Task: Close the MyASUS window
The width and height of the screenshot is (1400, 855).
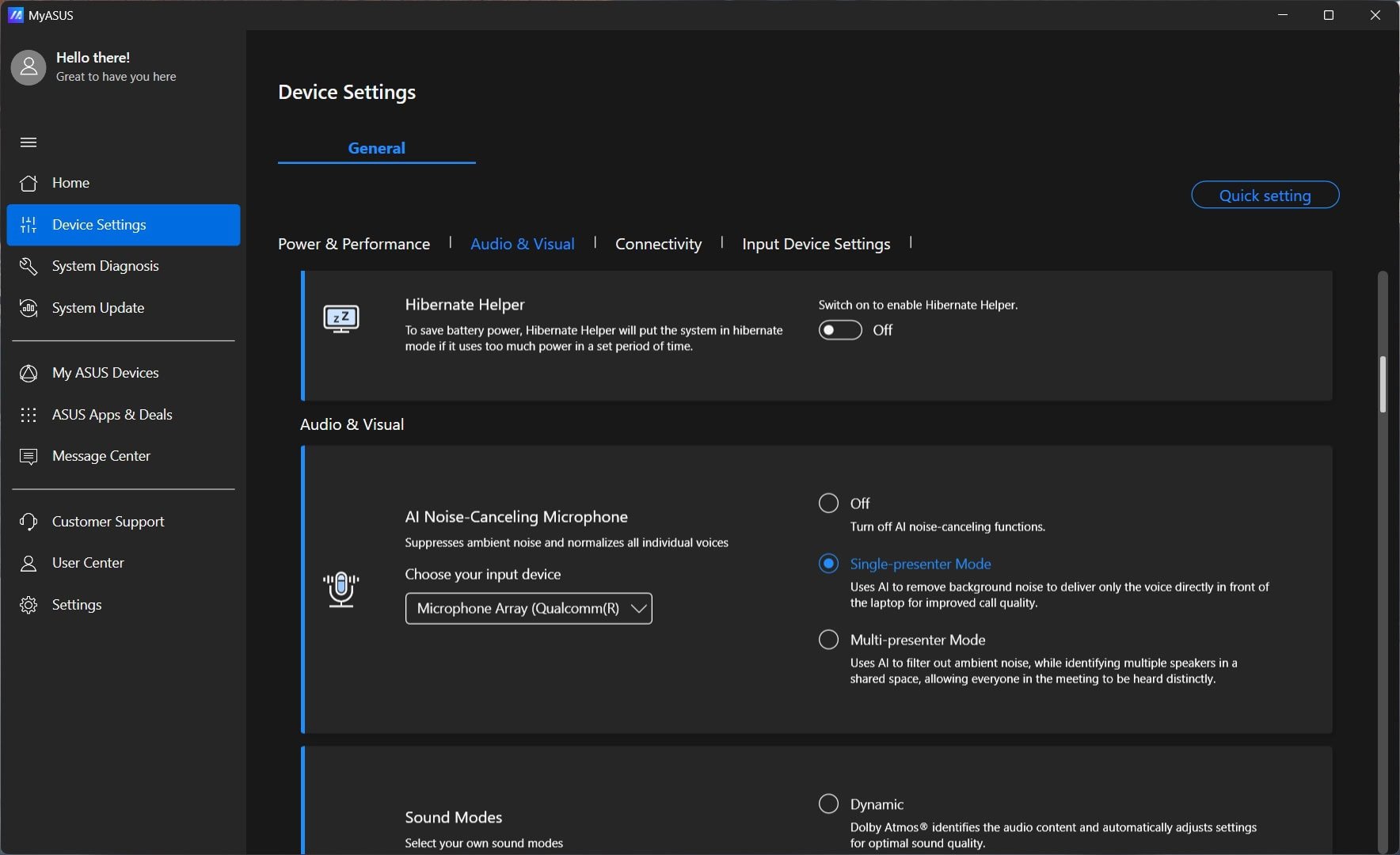Action: pos(1375,15)
